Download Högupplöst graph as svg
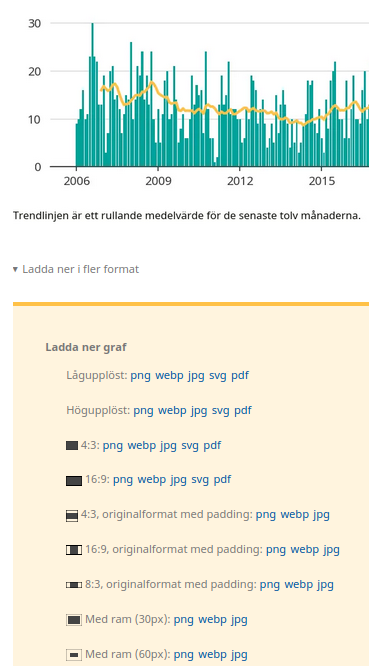The height and width of the screenshot is (666, 369). pos(220,411)
